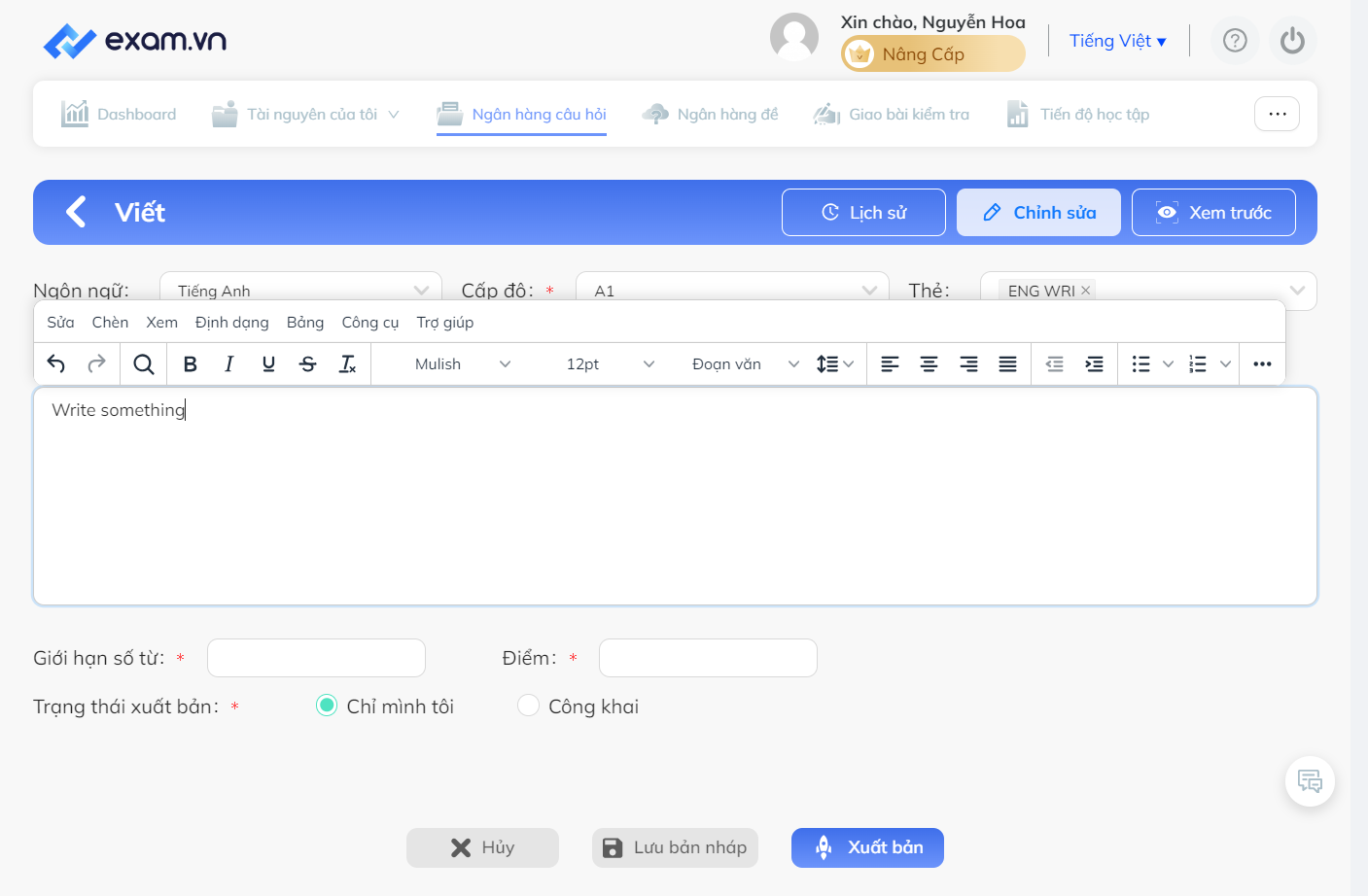The image size is (1368, 896).
Task: Expand the Tiếng Việt language selector
Action: [1117, 41]
